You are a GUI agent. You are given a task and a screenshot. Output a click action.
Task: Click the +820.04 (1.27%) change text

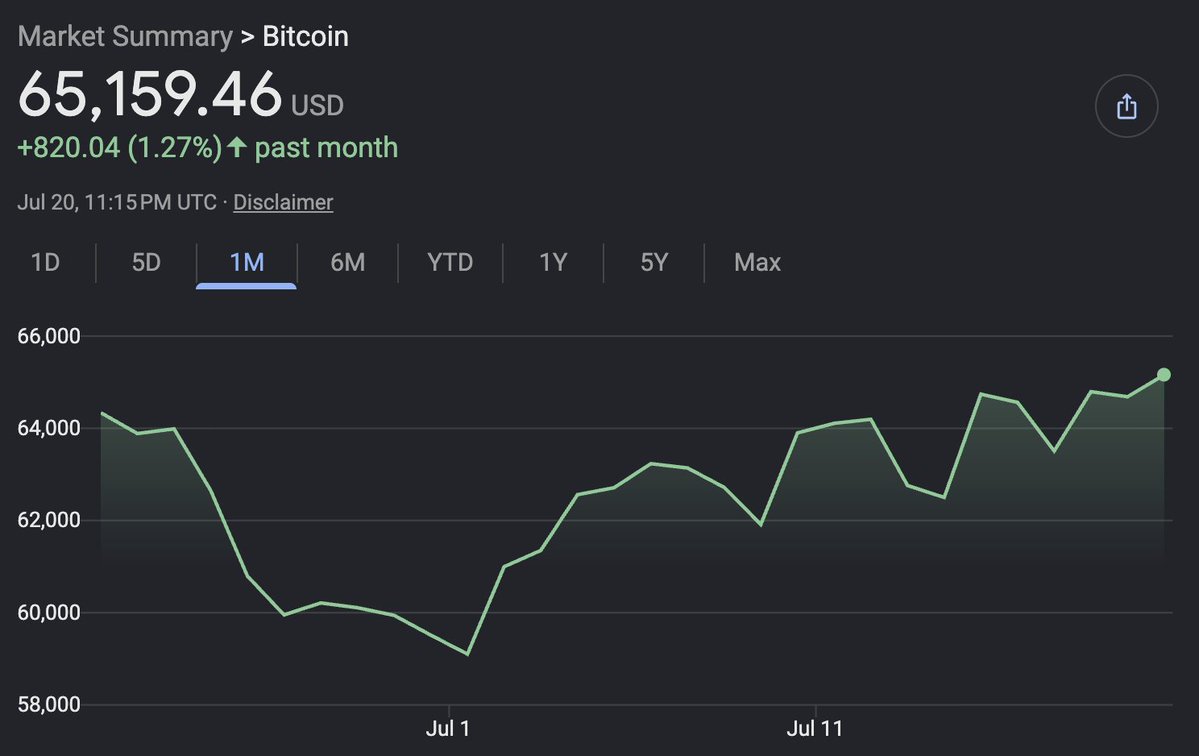[x=119, y=148]
